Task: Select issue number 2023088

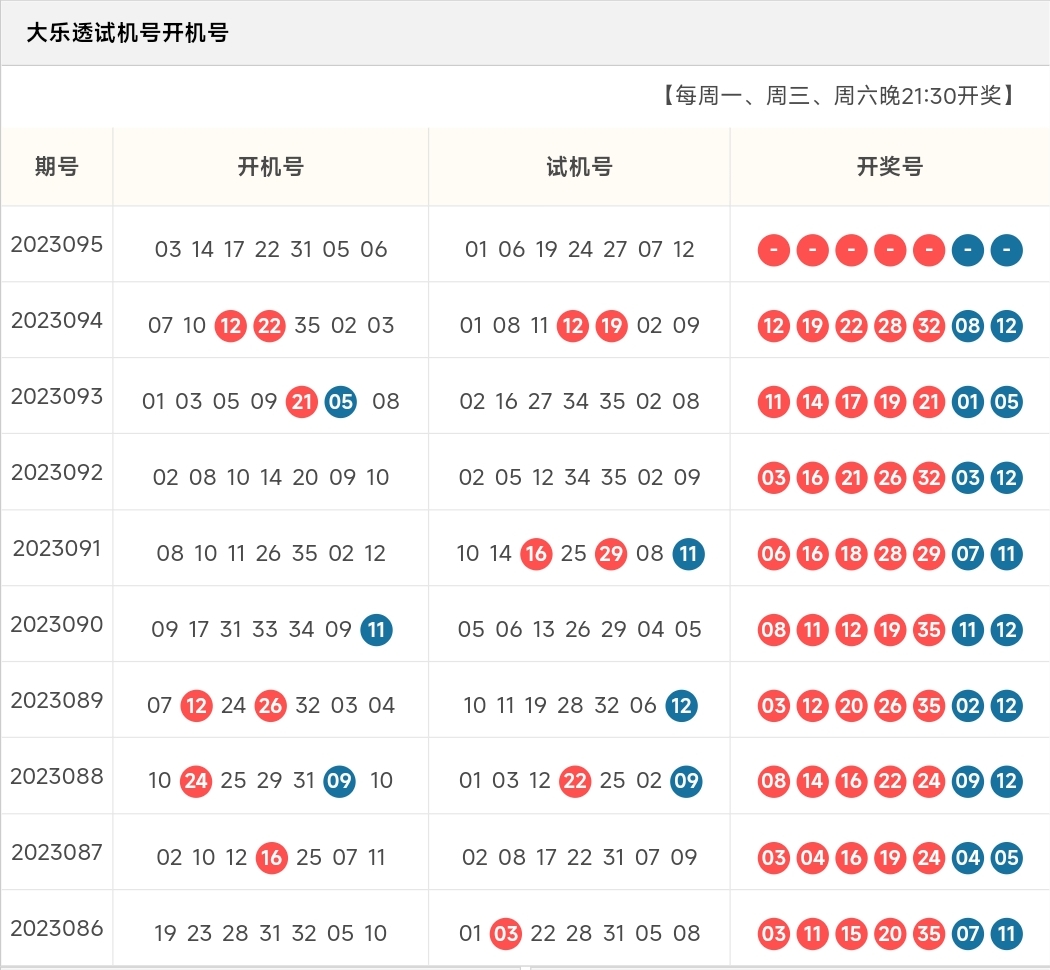Action: pos(57,777)
